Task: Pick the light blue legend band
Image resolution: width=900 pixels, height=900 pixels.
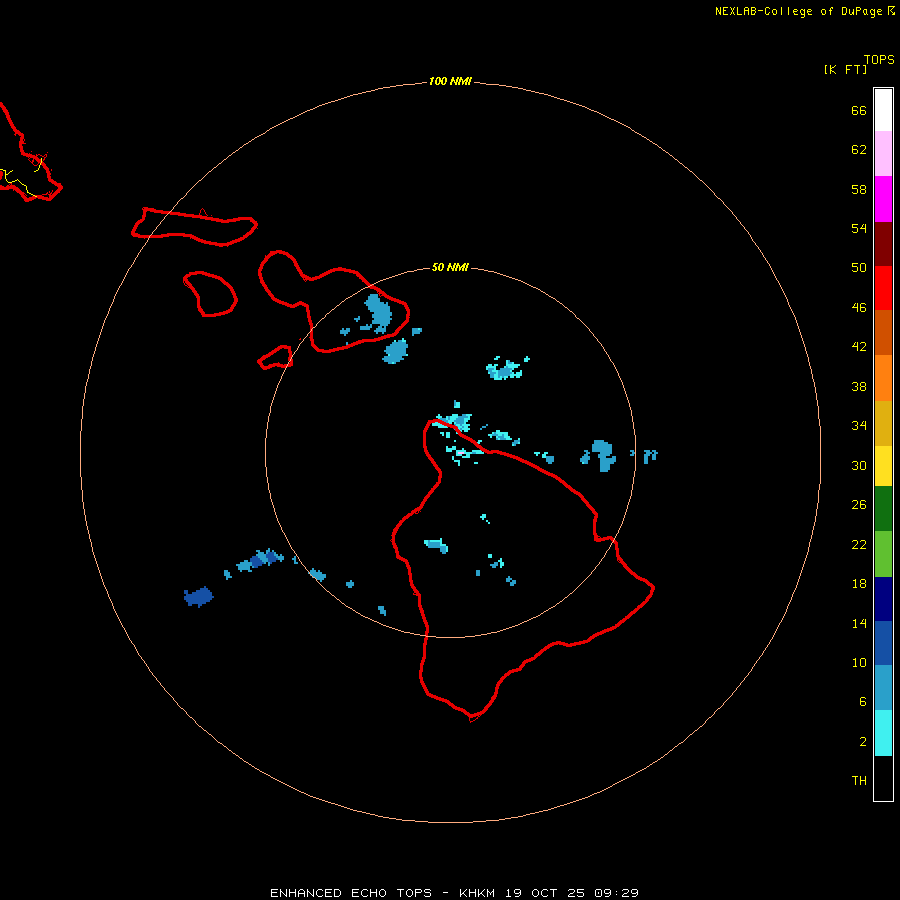Action: point(883,688)
